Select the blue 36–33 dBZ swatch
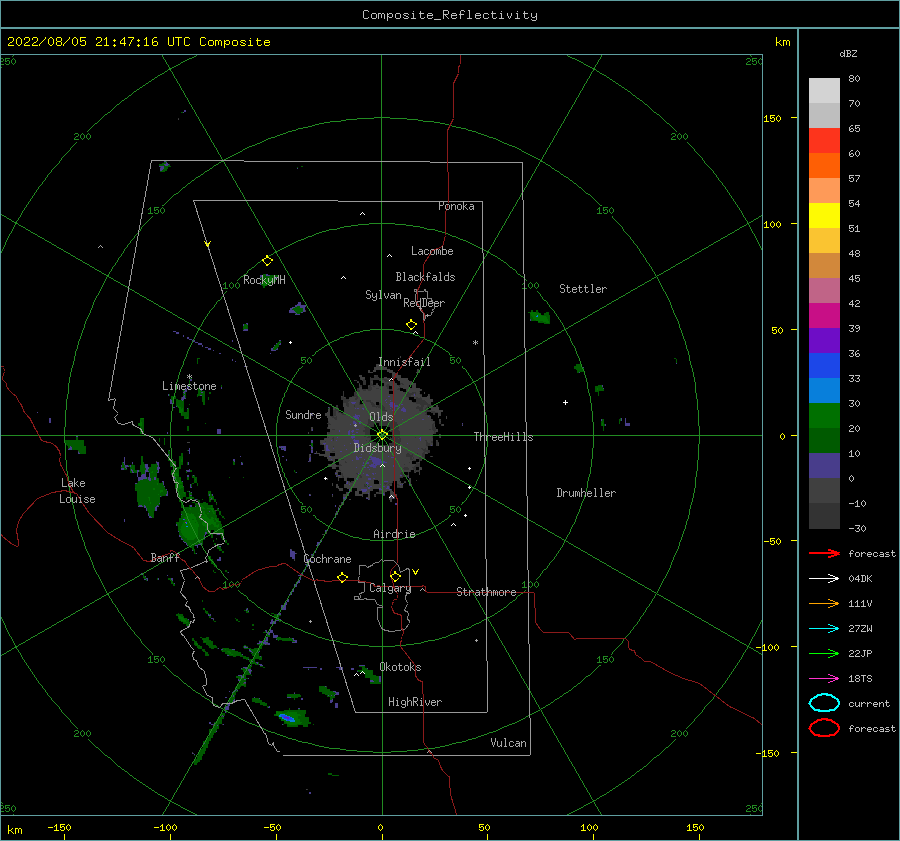 click(x=824, y=366)
